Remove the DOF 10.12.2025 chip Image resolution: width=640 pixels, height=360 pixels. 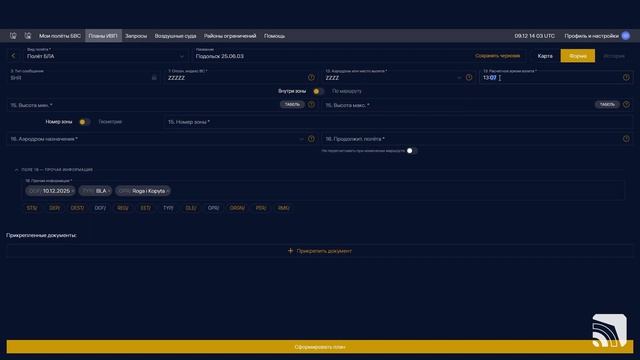73,191
